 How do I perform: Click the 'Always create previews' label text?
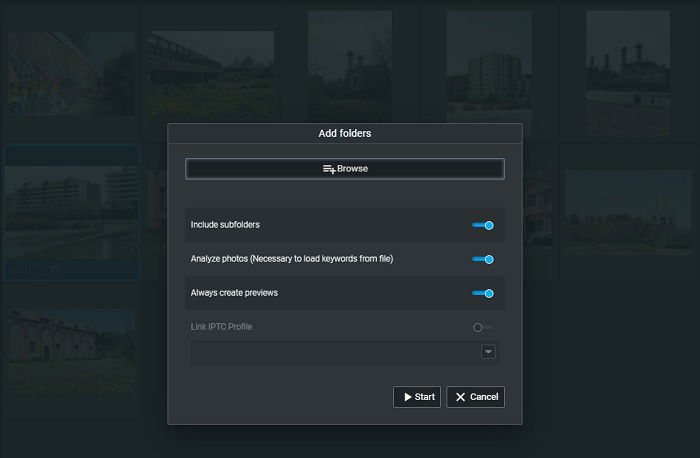point(234,293)
